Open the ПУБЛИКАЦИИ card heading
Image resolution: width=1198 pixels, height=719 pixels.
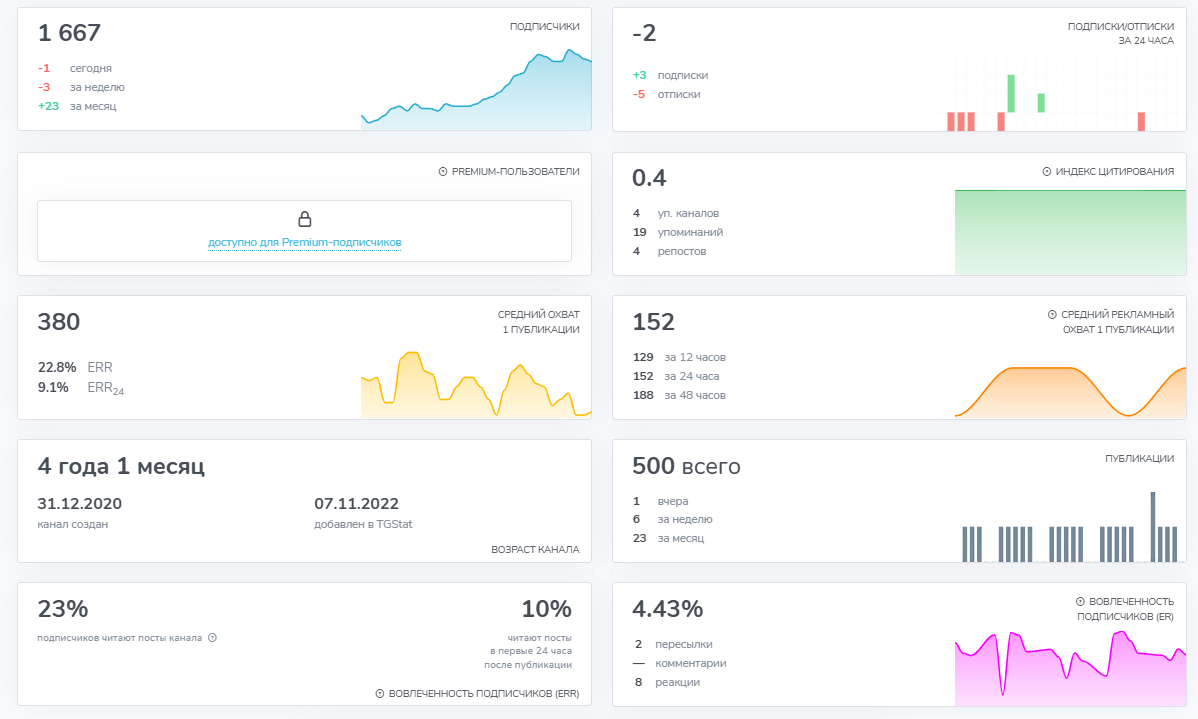[1139, 458]
